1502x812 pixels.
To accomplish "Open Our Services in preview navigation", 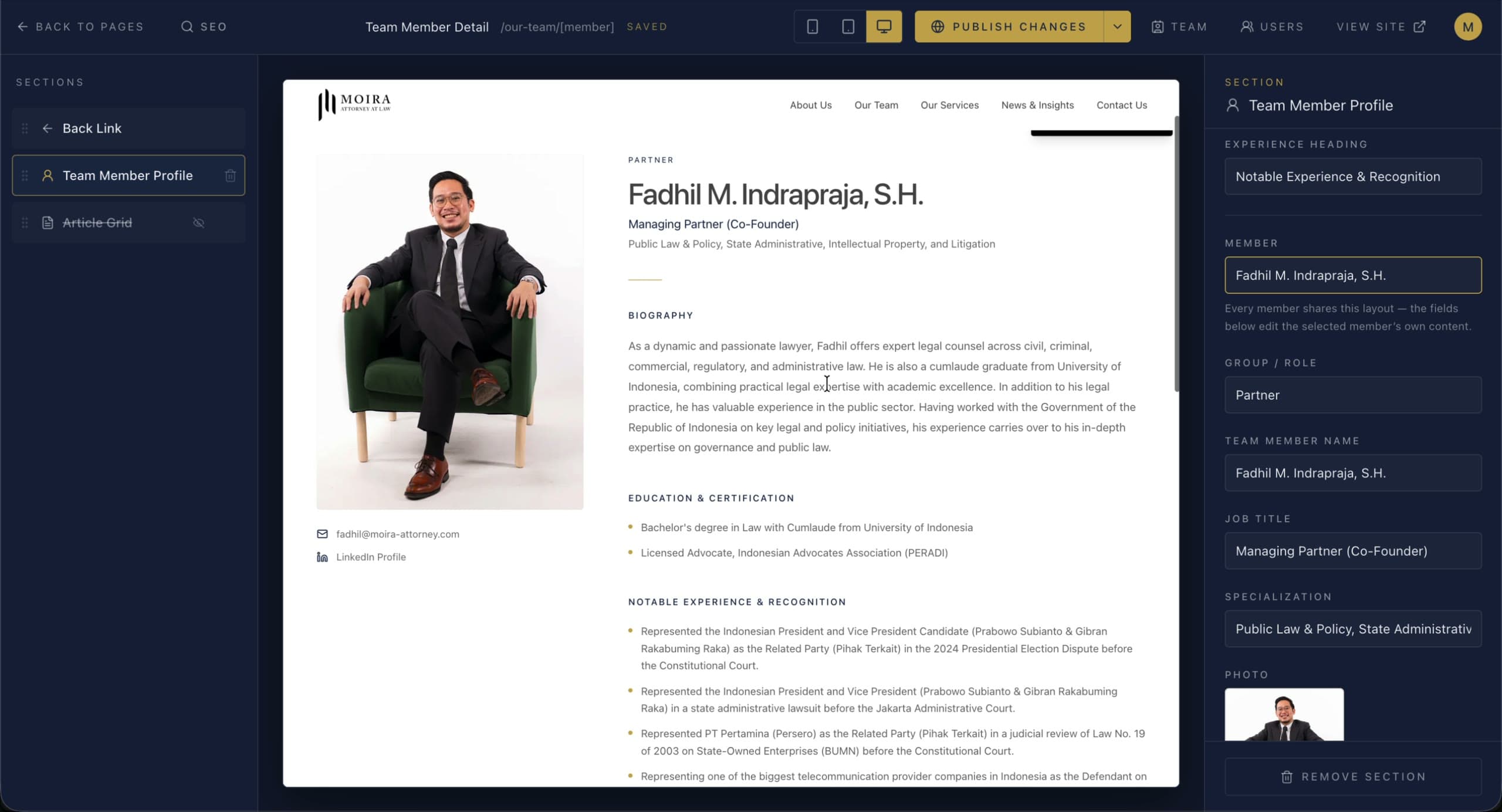I will [x=949, y=105].
